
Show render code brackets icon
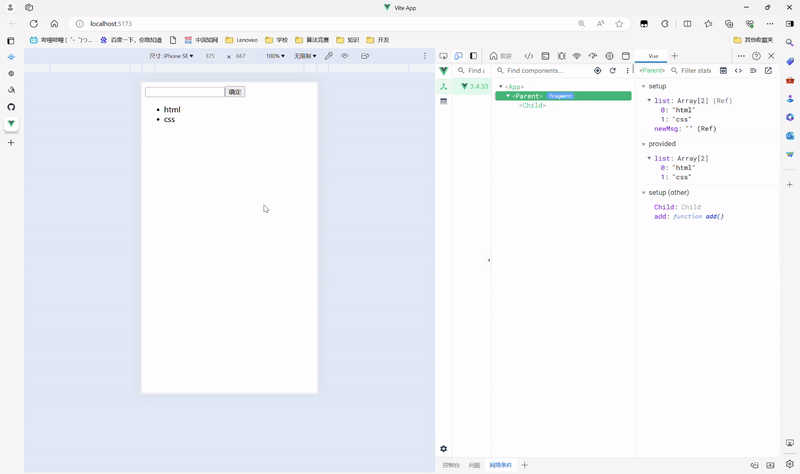pyautogui.click(x=738, y=70)
